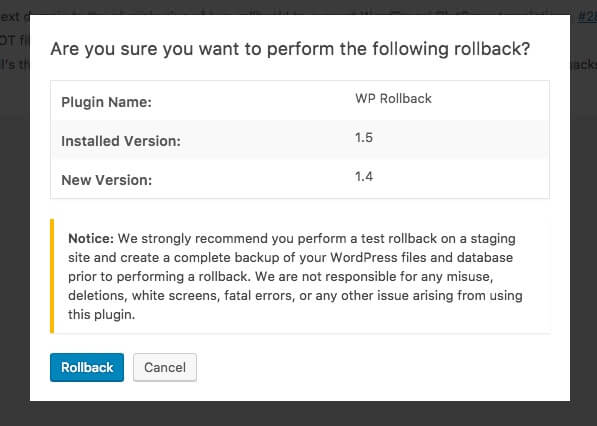Confirm with the blue Rollback button

[87, 367]
